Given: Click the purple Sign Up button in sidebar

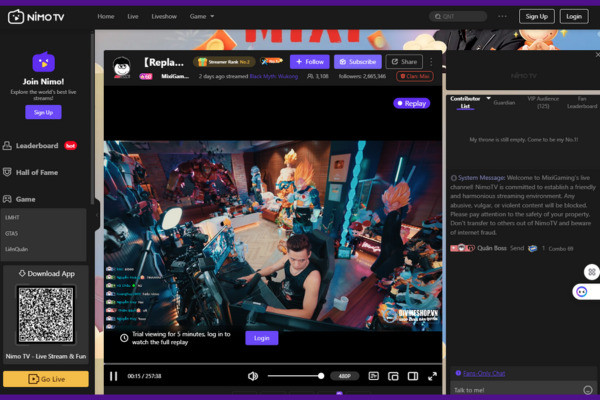Looking at the screenshot, I should coord(43,112).
